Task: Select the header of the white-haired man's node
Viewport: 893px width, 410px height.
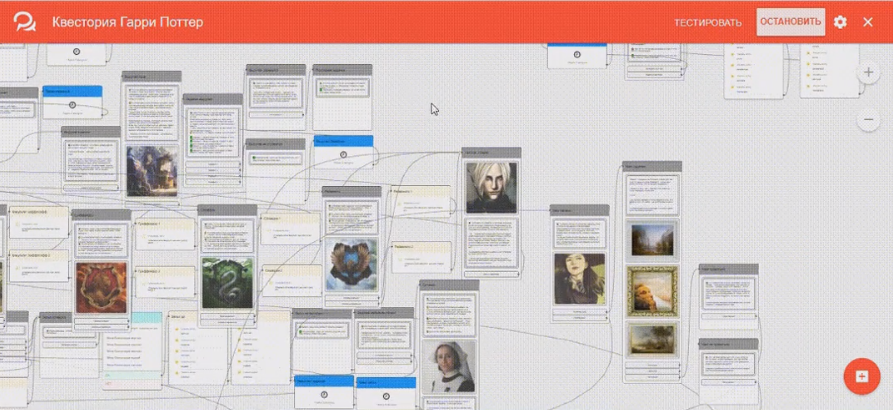Action: 491,154
